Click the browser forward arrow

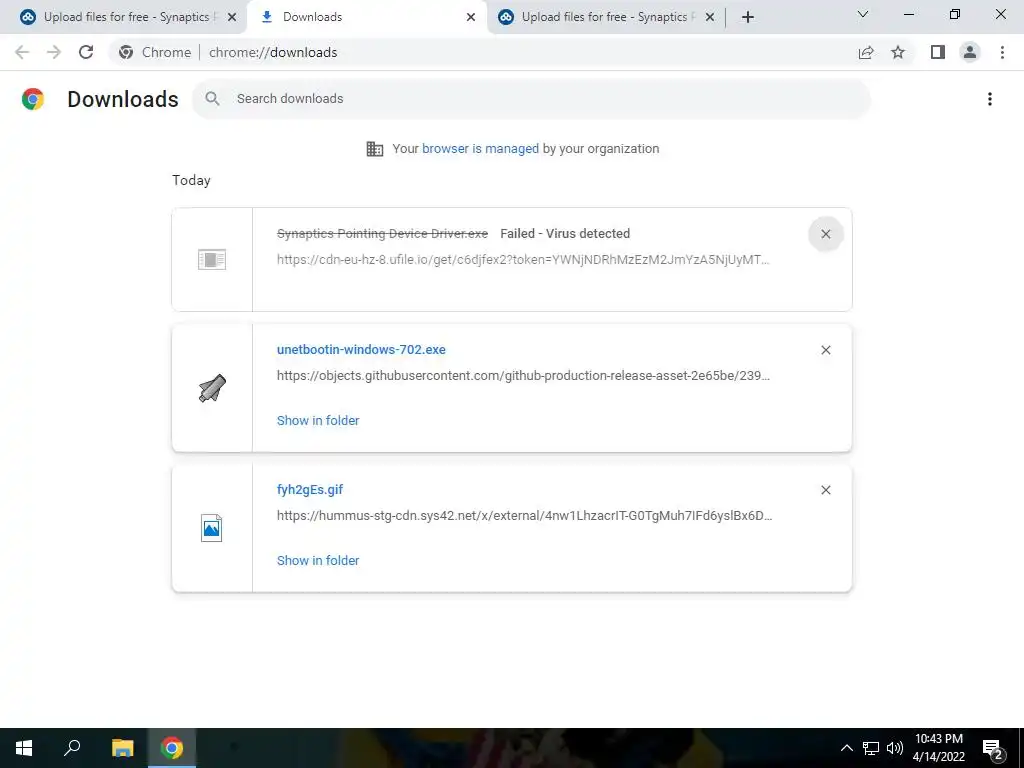click(x=54, y=52)
